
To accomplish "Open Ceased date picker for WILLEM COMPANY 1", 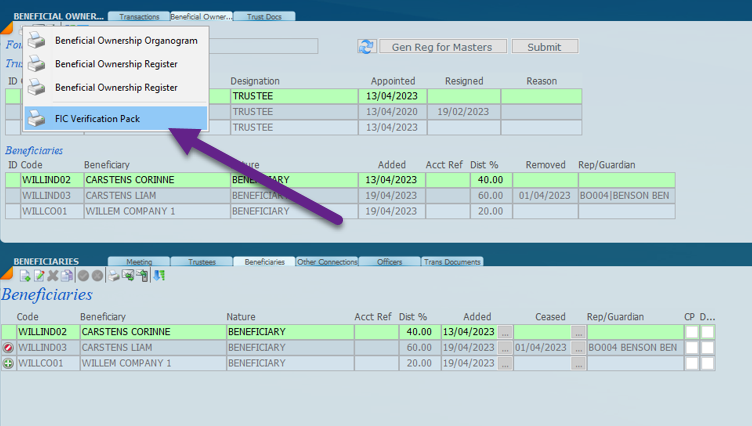I will tap(578, 363).
